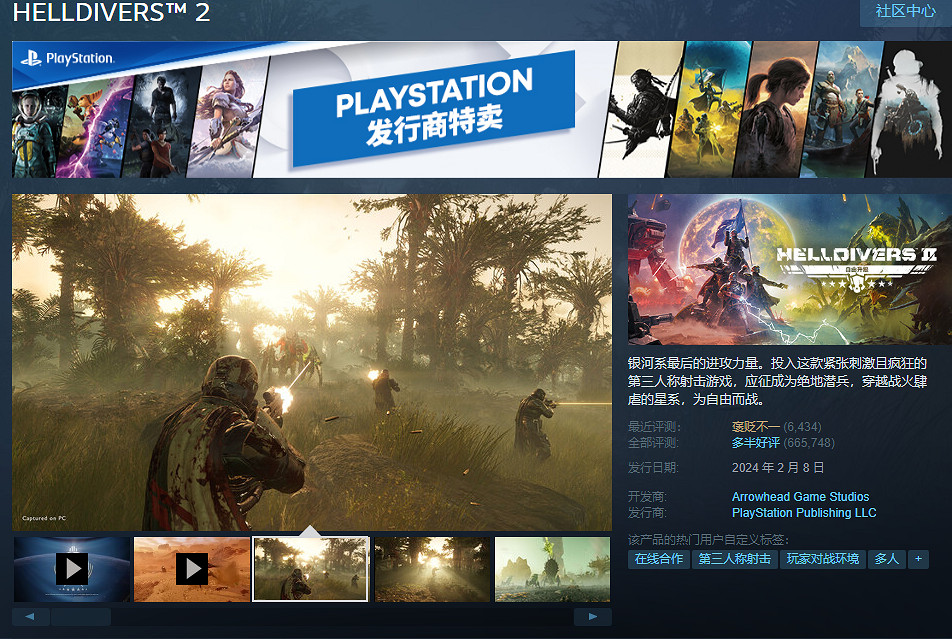Select the 在线合作 tag
Viewport: 952px width, 639px height.
[659, 559]
